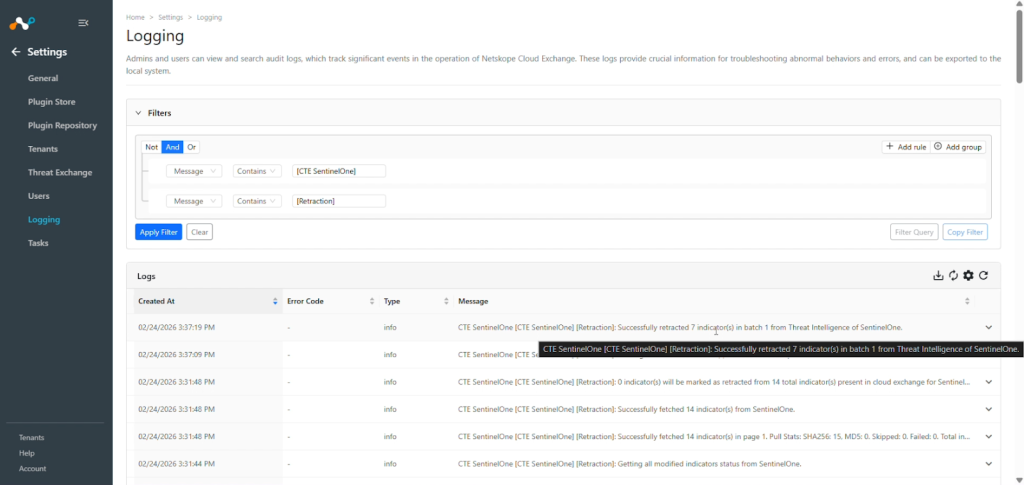
Task: Open Plugin Store menu item
Action: click(x=52, y=102)
